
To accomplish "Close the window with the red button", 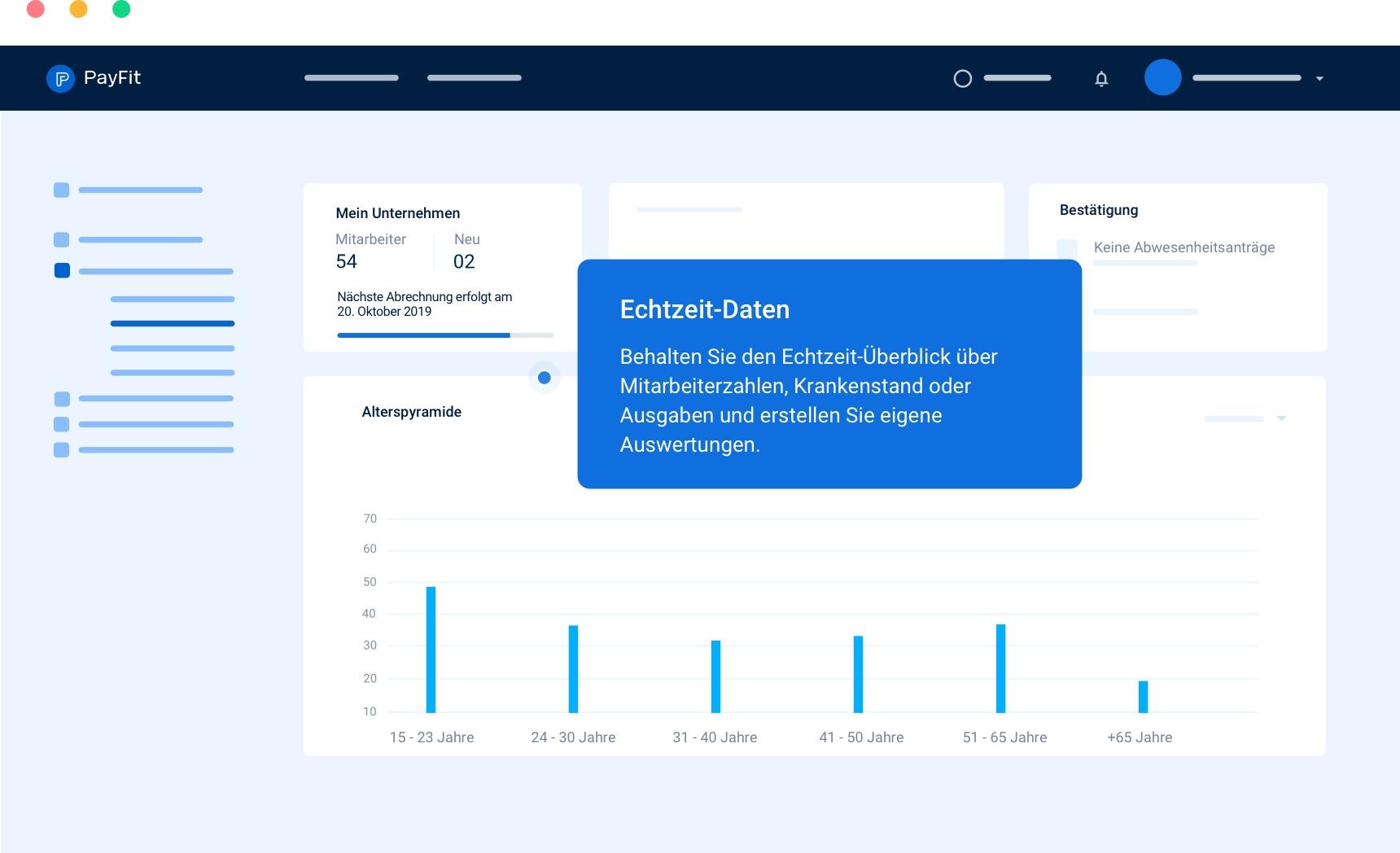I will coord(36,9).
